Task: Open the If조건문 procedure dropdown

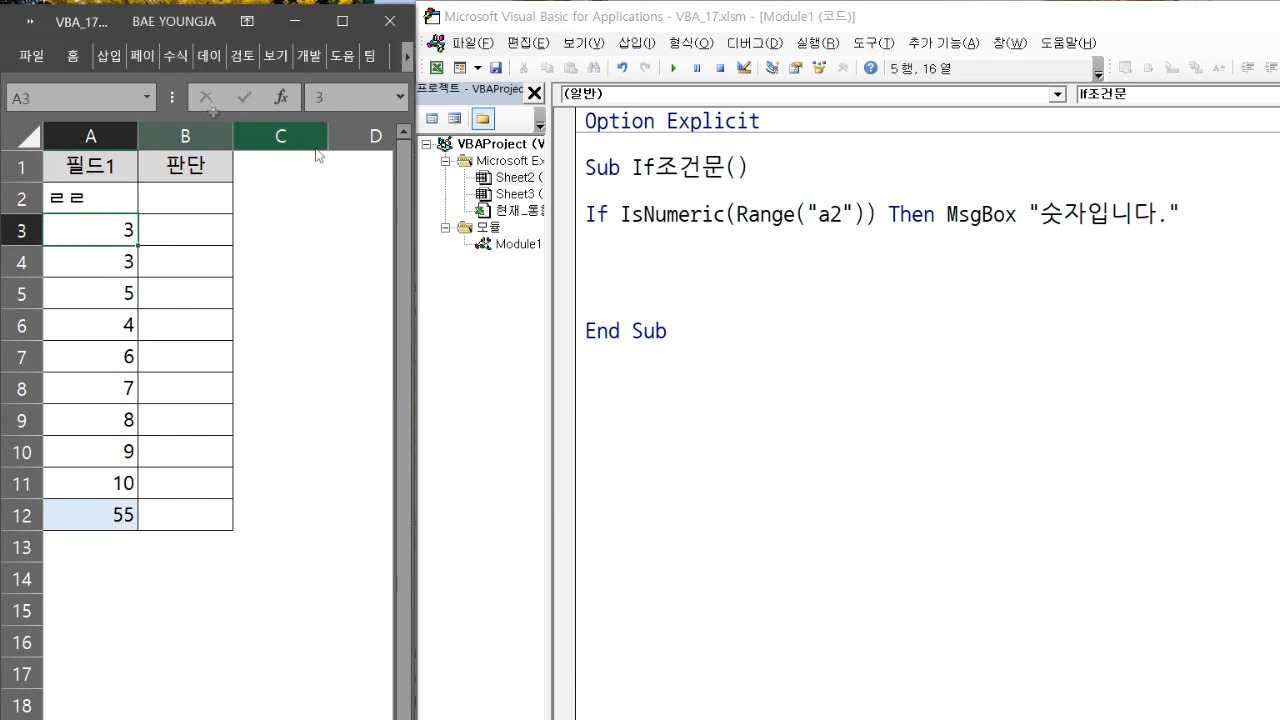Action: [x=1177, y=94]
